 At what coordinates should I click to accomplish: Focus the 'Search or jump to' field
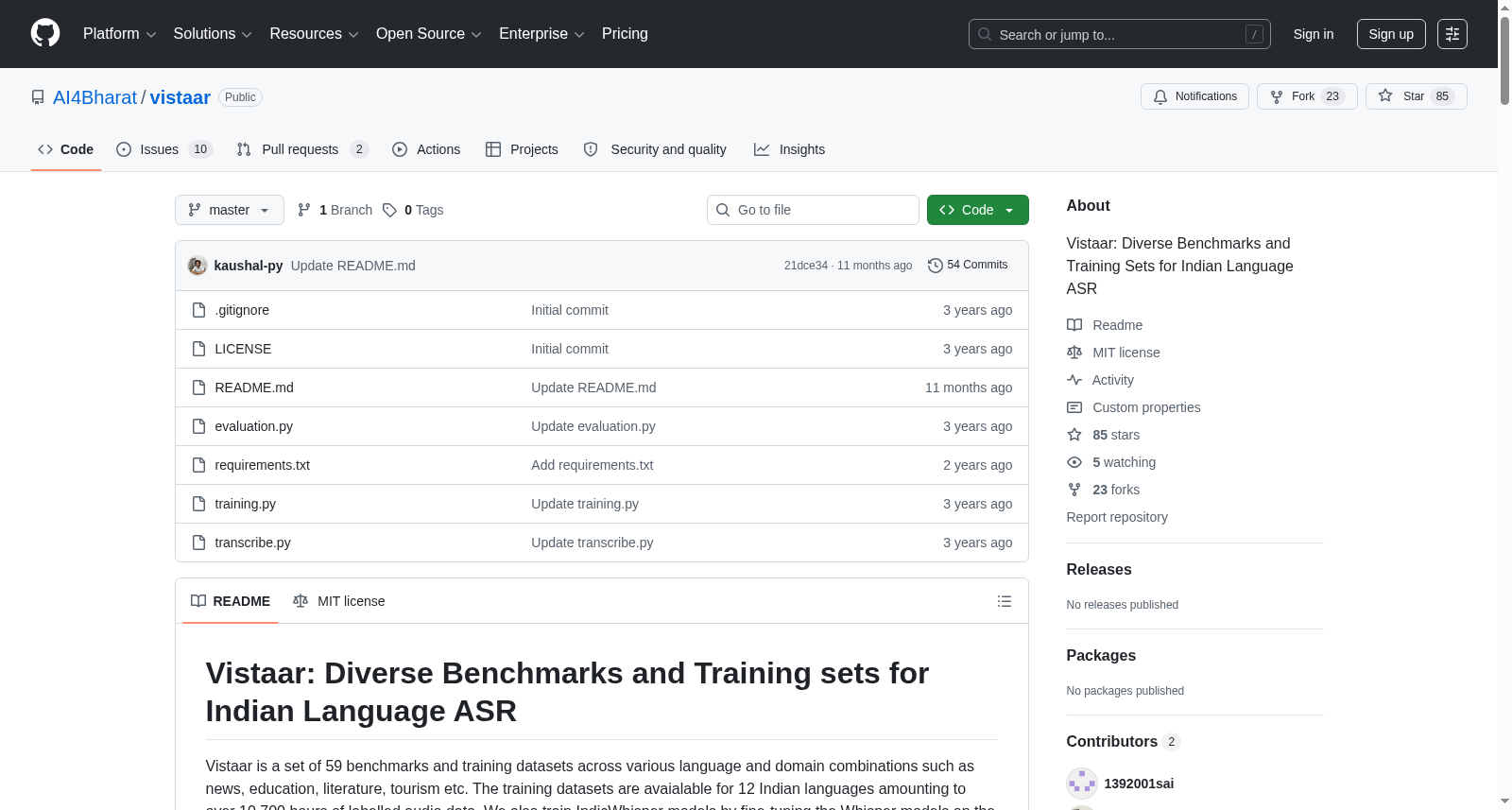point(1120,34)
